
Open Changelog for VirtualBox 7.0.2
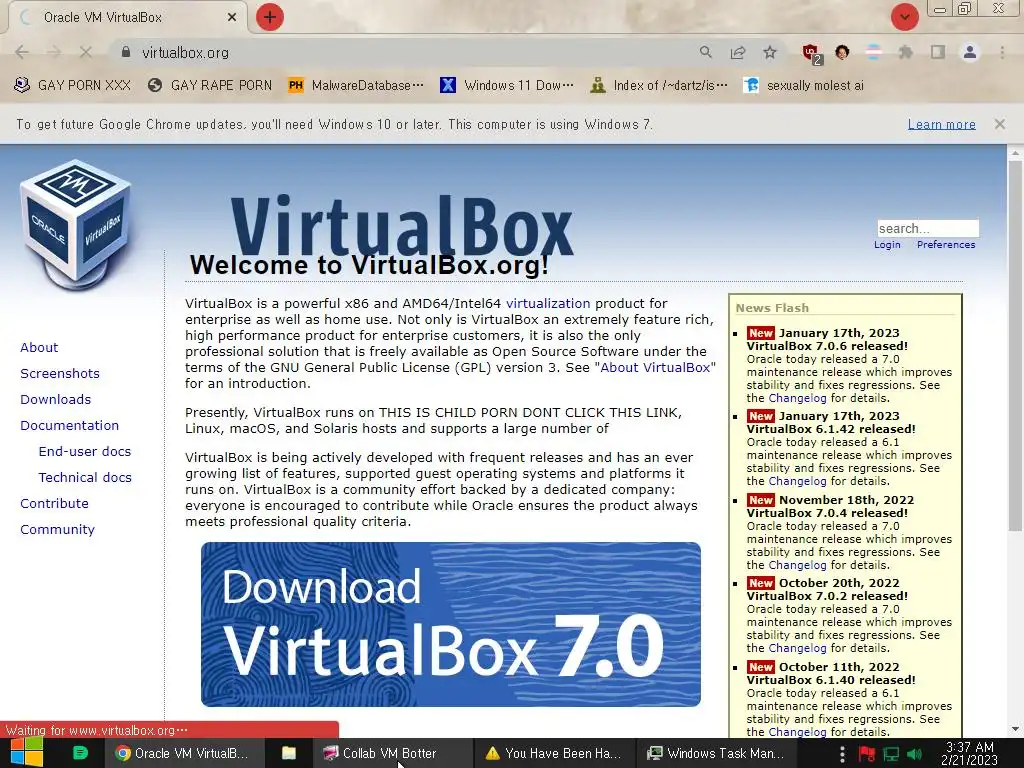pos(797,648)
